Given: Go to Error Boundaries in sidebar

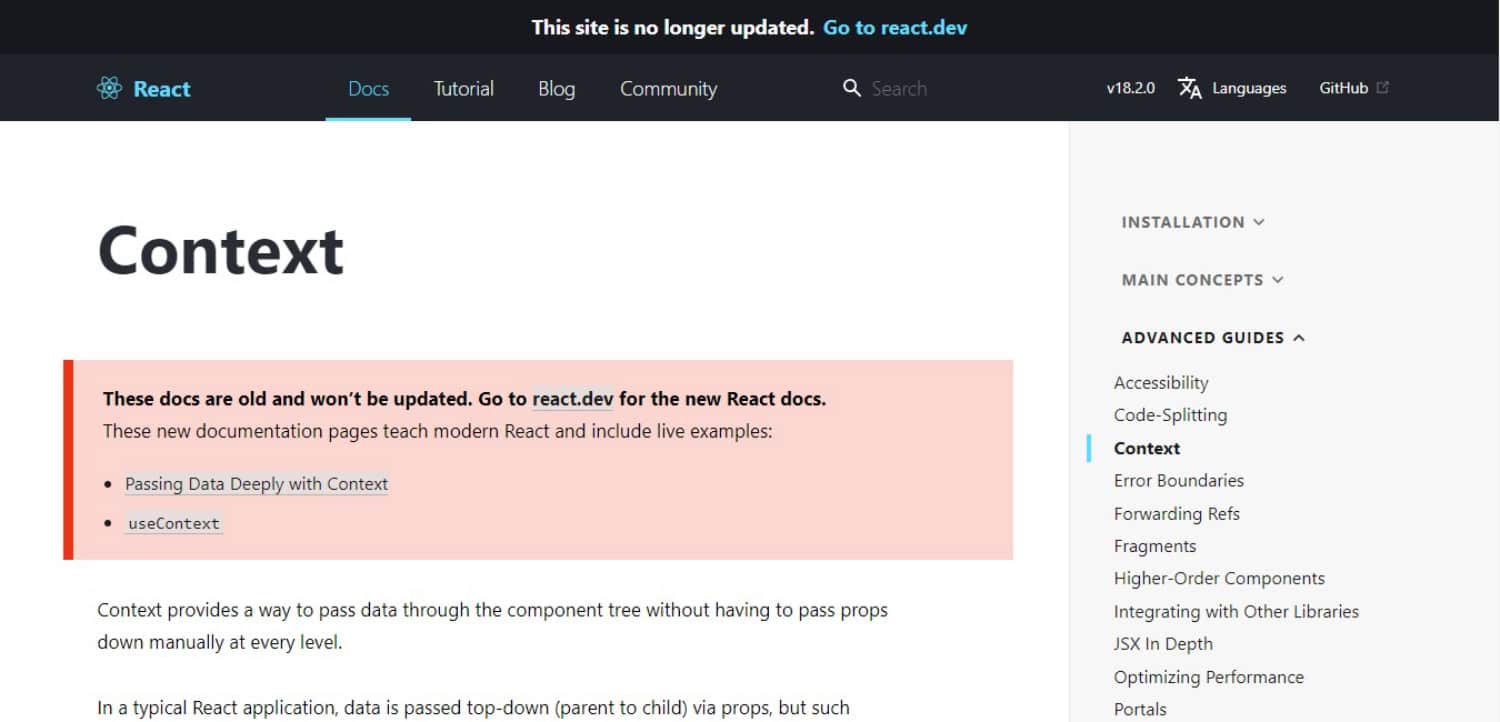Looking at the screenshot, I should point(1179,480).
